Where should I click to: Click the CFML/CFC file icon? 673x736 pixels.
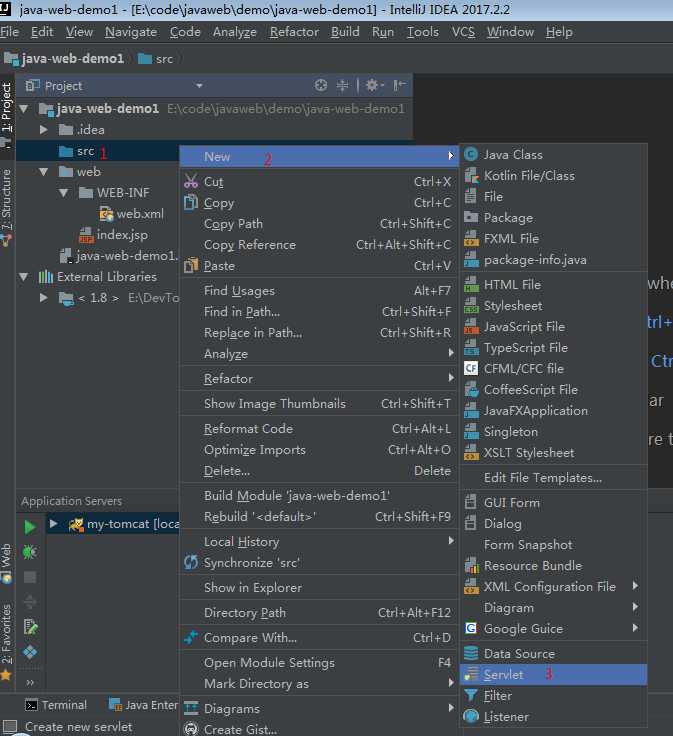471,368
